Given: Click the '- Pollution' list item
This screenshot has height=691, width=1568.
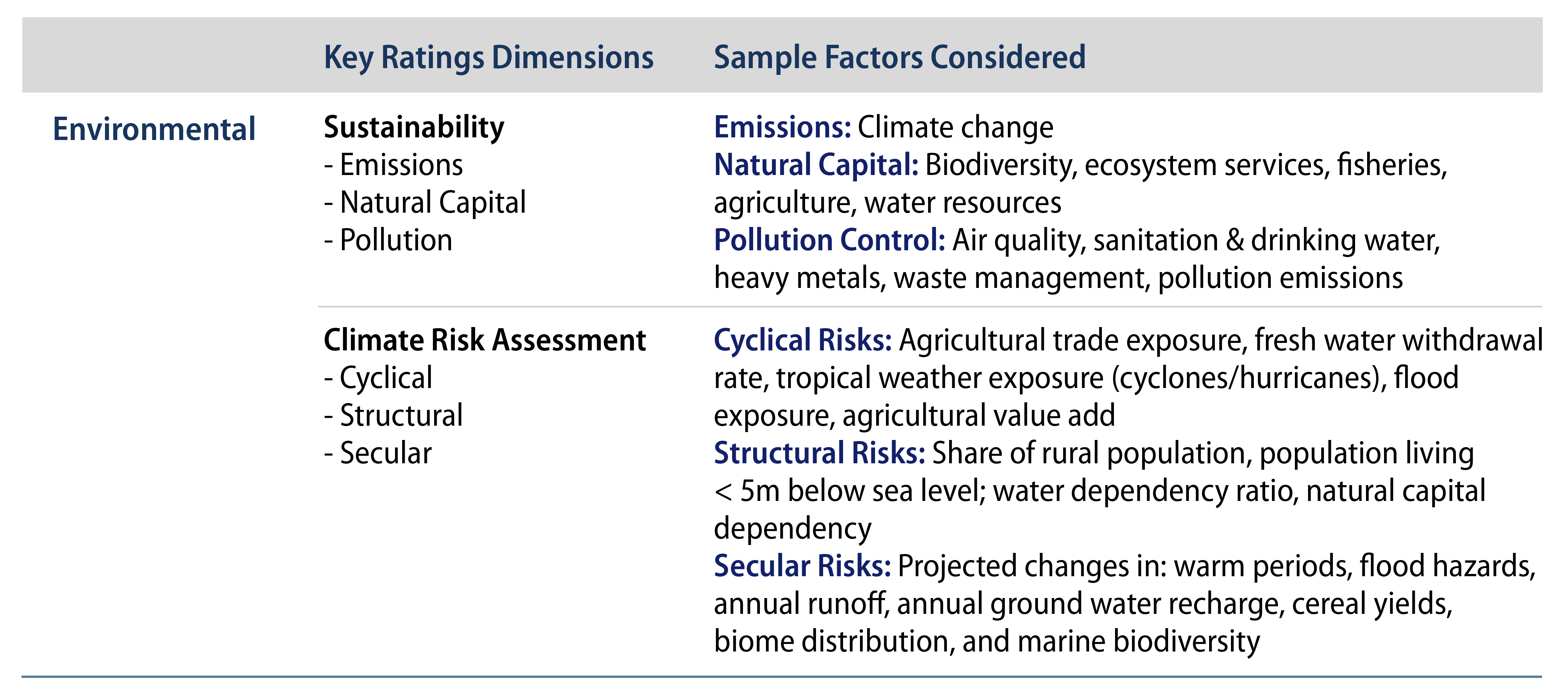Looking at the screenshot, I should click(x=388, y=240).
